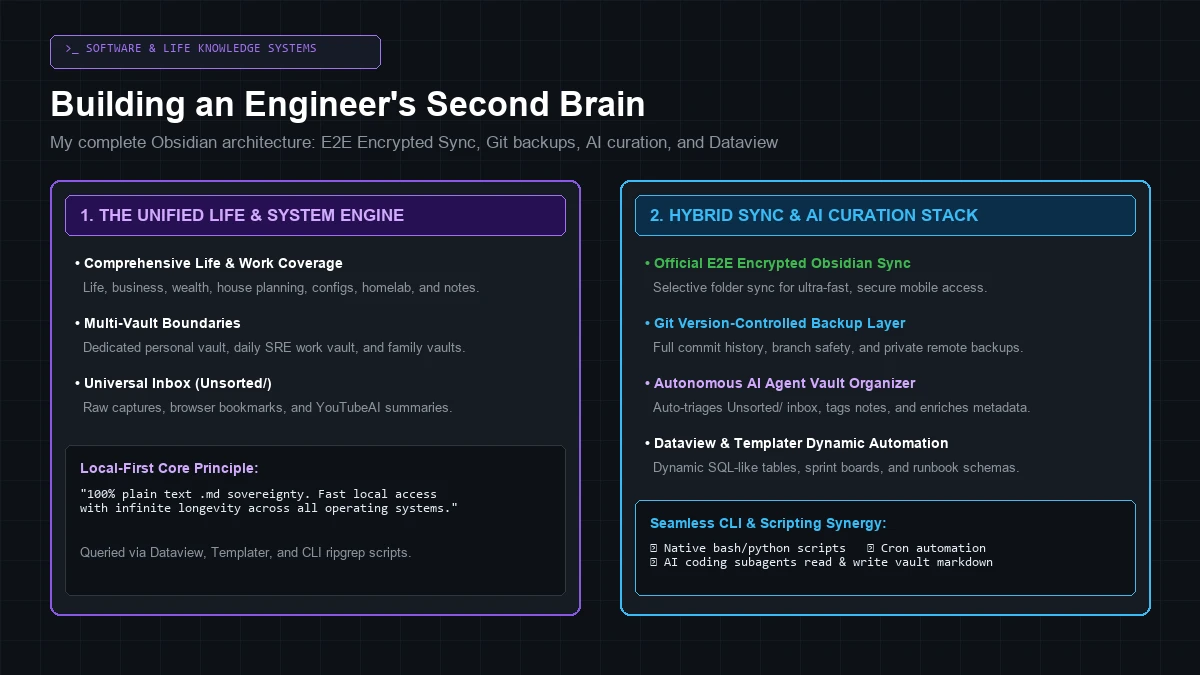The image size is (1200, 675).
Task: Click 'AI coding subagents read & write vault markdown'
Action: [821, 562]
